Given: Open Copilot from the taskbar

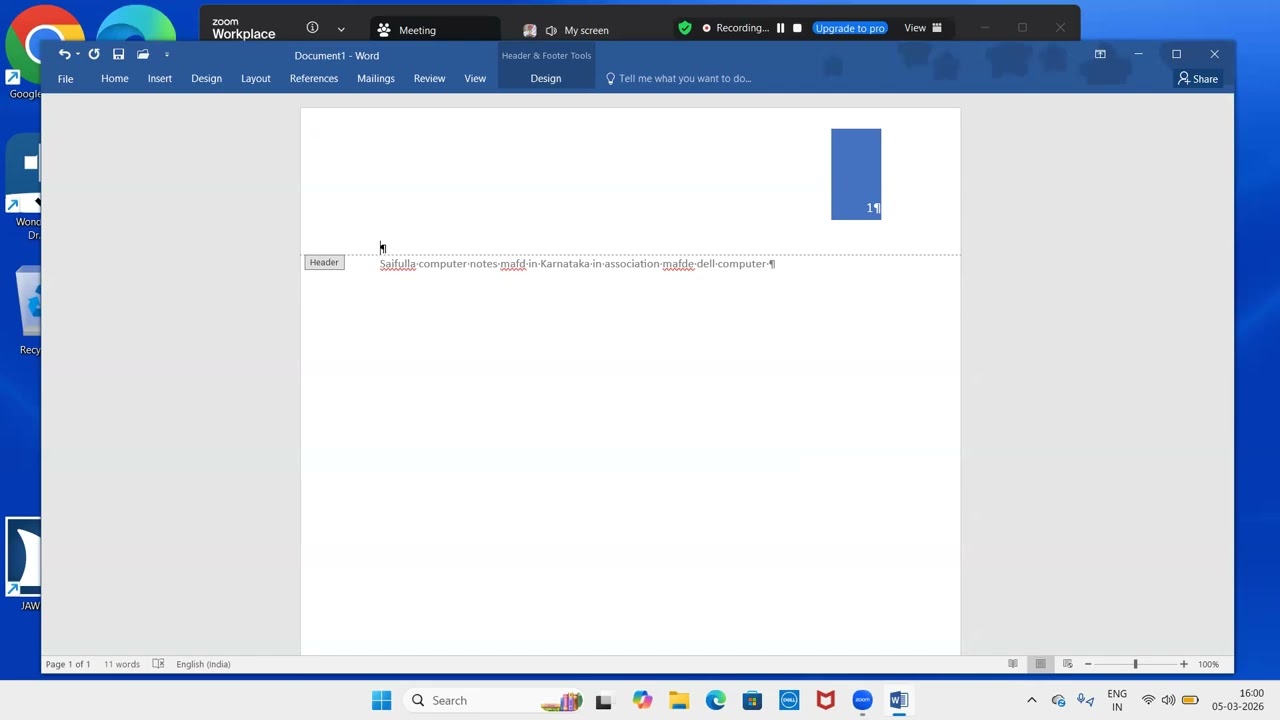Looking at the screenshot, I should 642,701.
